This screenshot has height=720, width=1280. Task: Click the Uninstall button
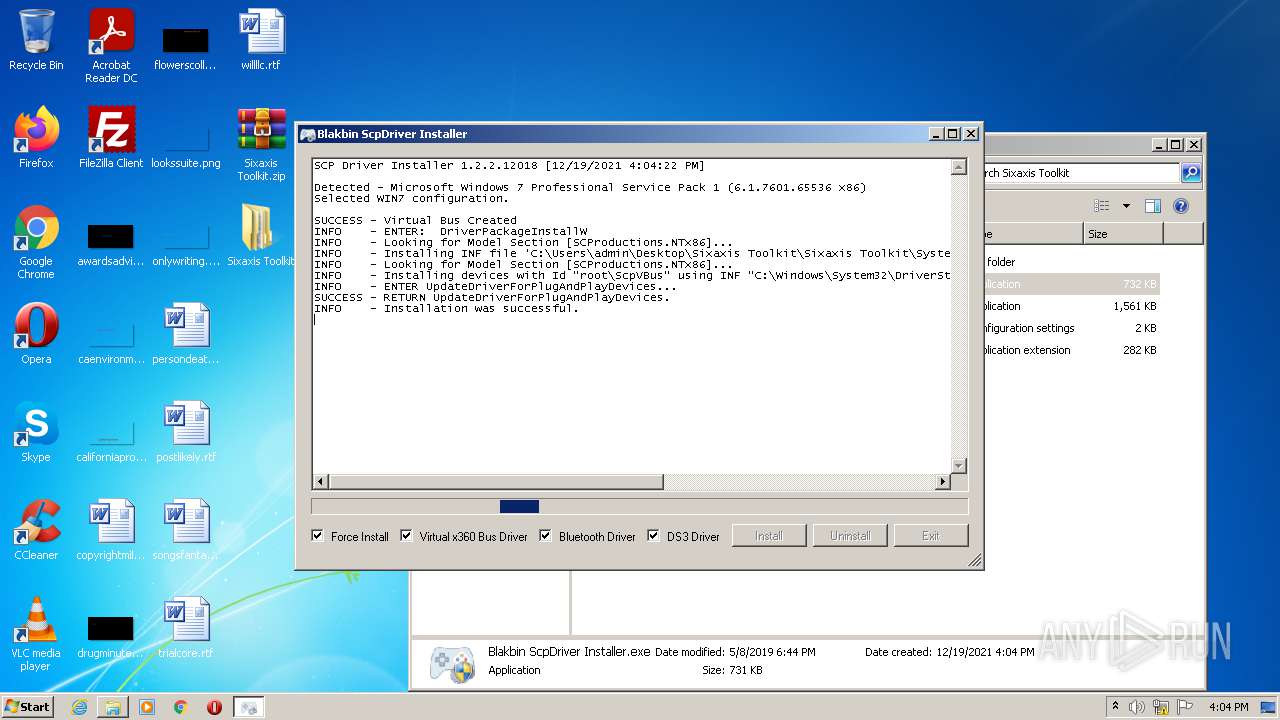click(850, 536)
